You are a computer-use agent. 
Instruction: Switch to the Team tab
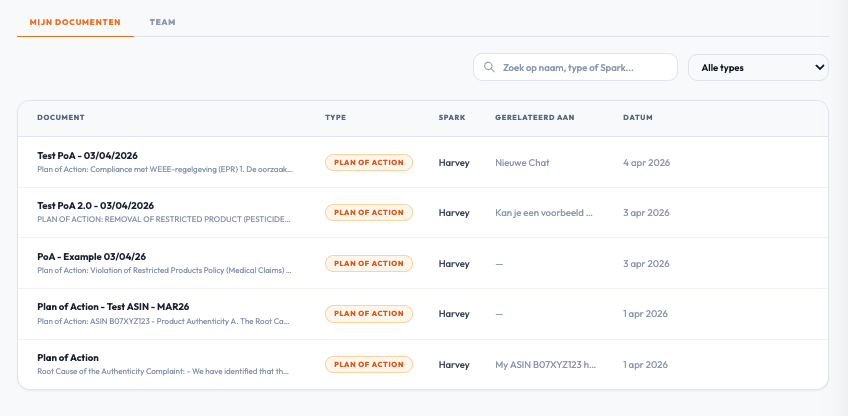coord(162,21)
